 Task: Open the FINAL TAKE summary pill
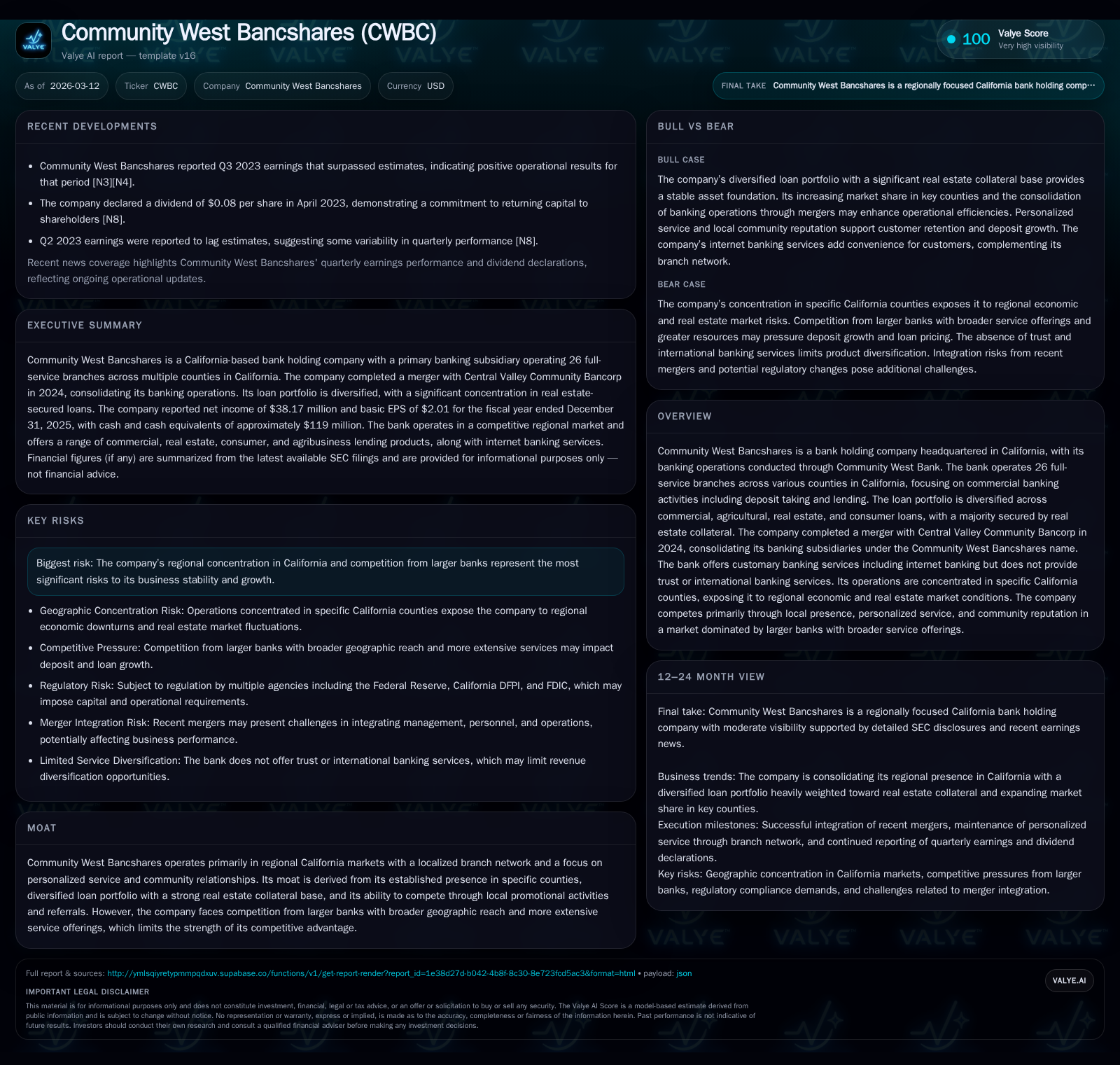(908, 85)
